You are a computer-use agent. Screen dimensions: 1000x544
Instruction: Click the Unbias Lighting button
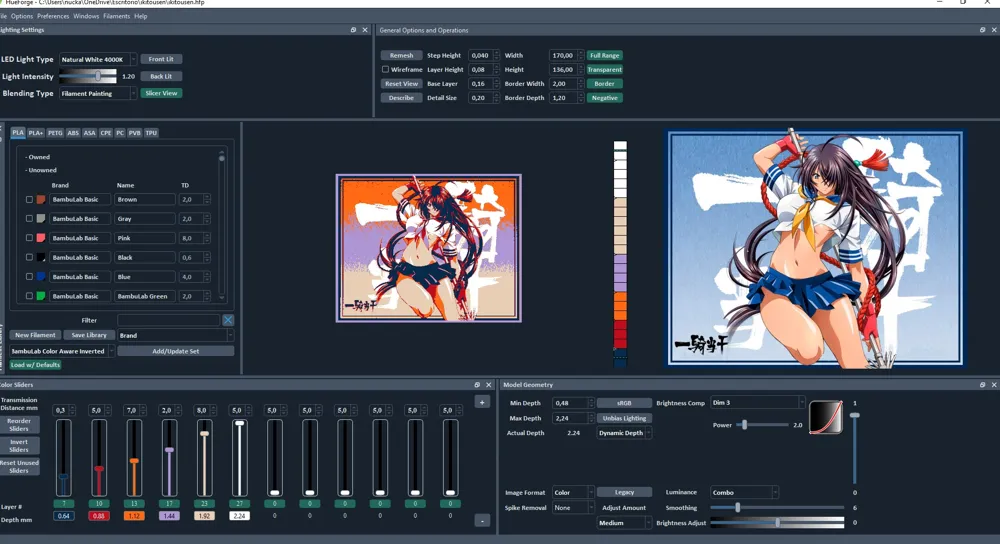624,418
